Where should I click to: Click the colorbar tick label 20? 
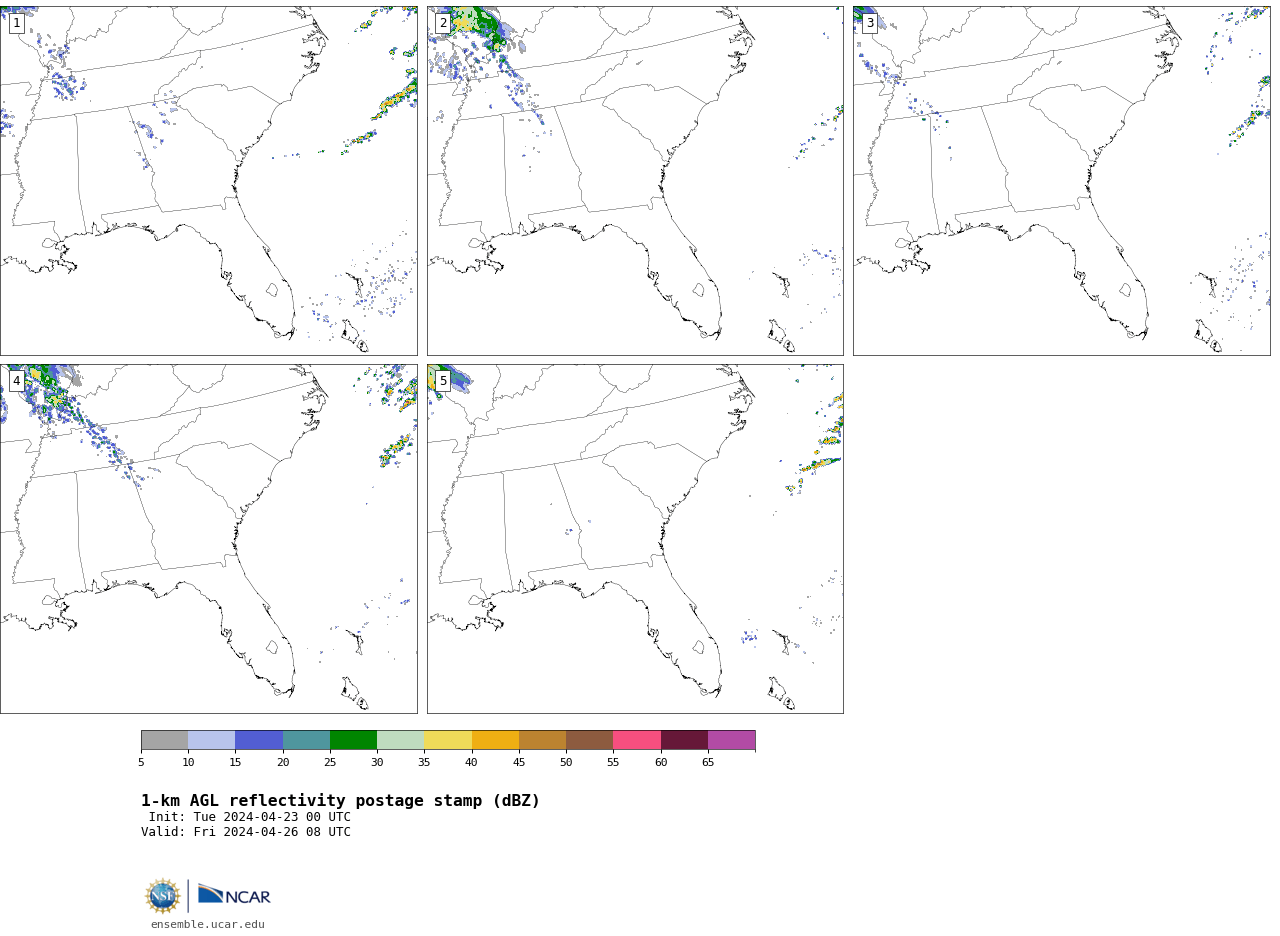(x=283, y=763)
